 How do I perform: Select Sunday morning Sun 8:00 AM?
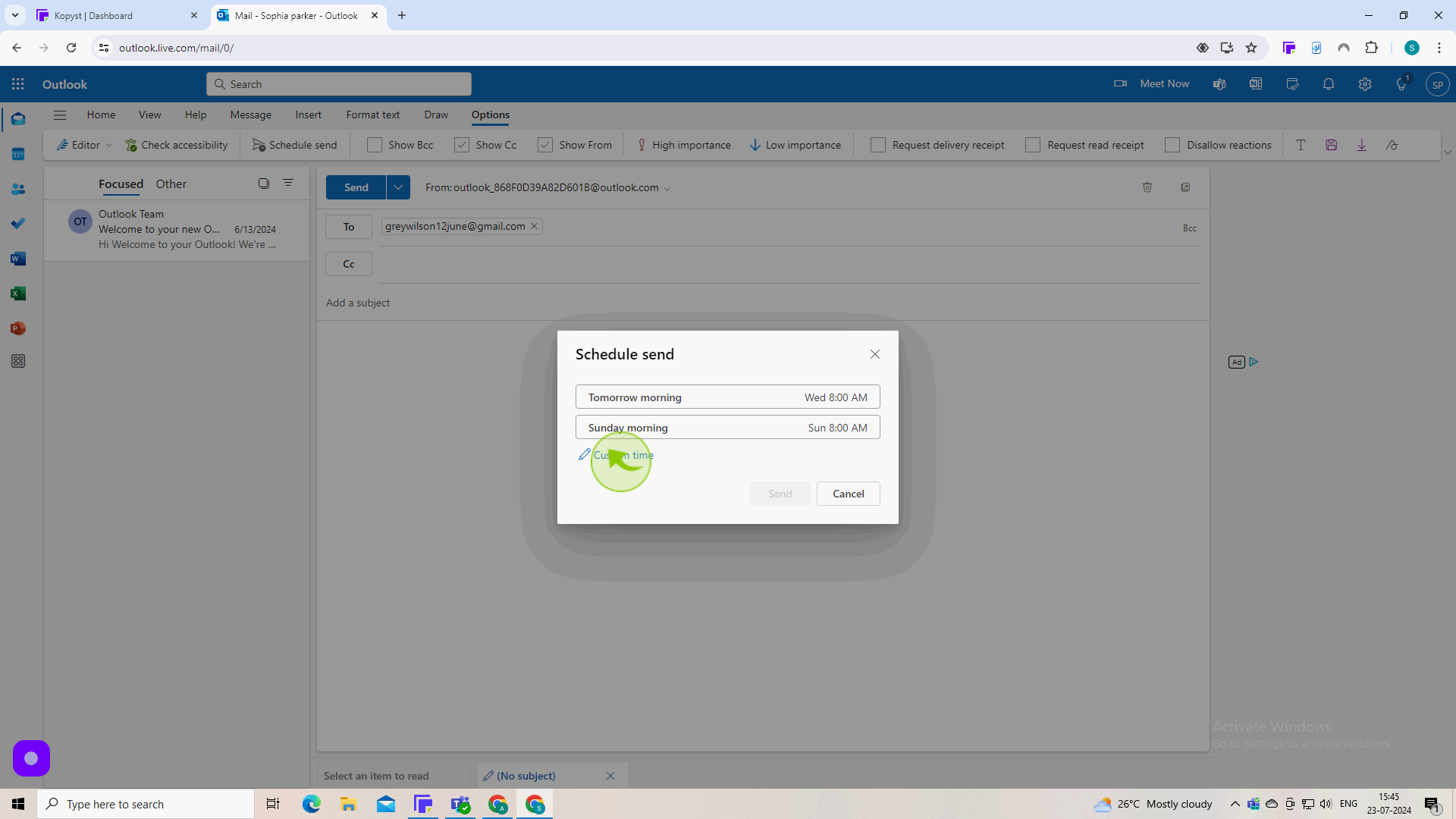tap(728, 428)
